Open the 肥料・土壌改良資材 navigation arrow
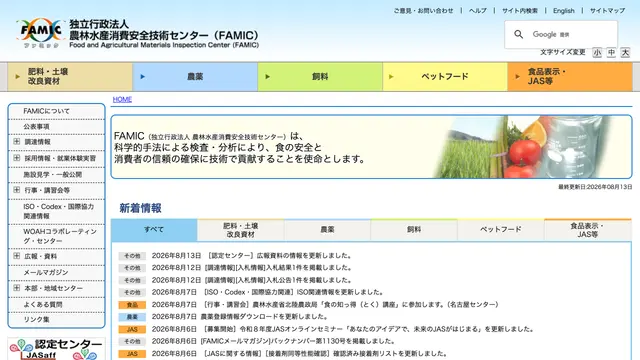 (x=18, y=76)
